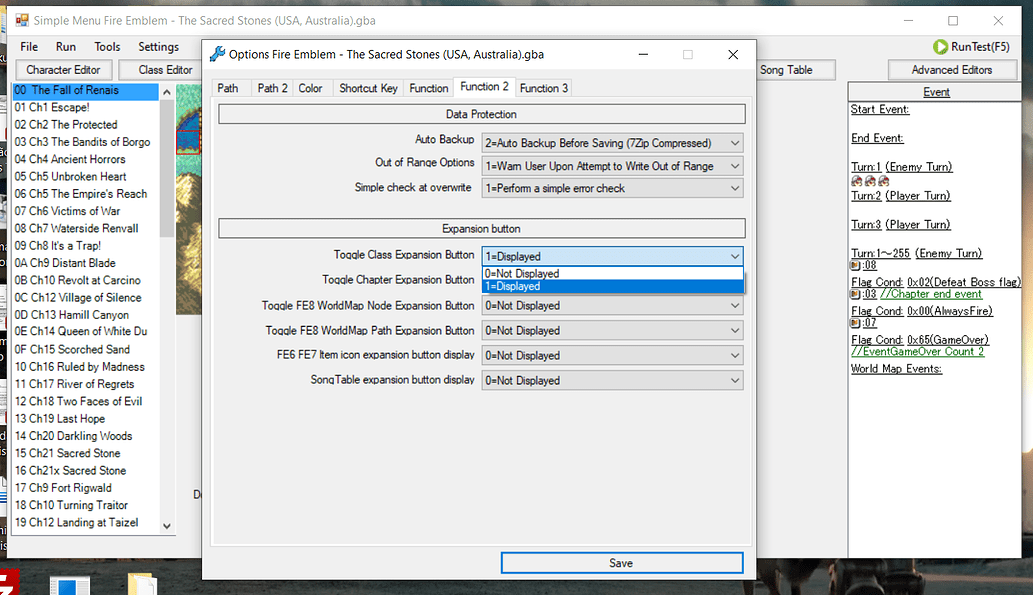Click the Save button
The height and width of the screenshot is (595, 1033).
point(621,562)
